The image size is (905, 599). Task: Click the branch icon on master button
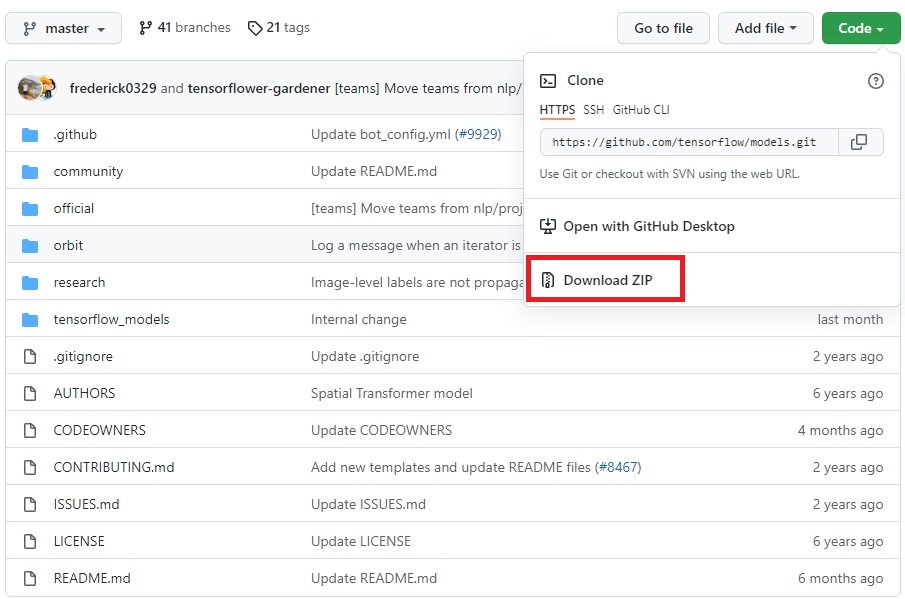tap(29, 28)
